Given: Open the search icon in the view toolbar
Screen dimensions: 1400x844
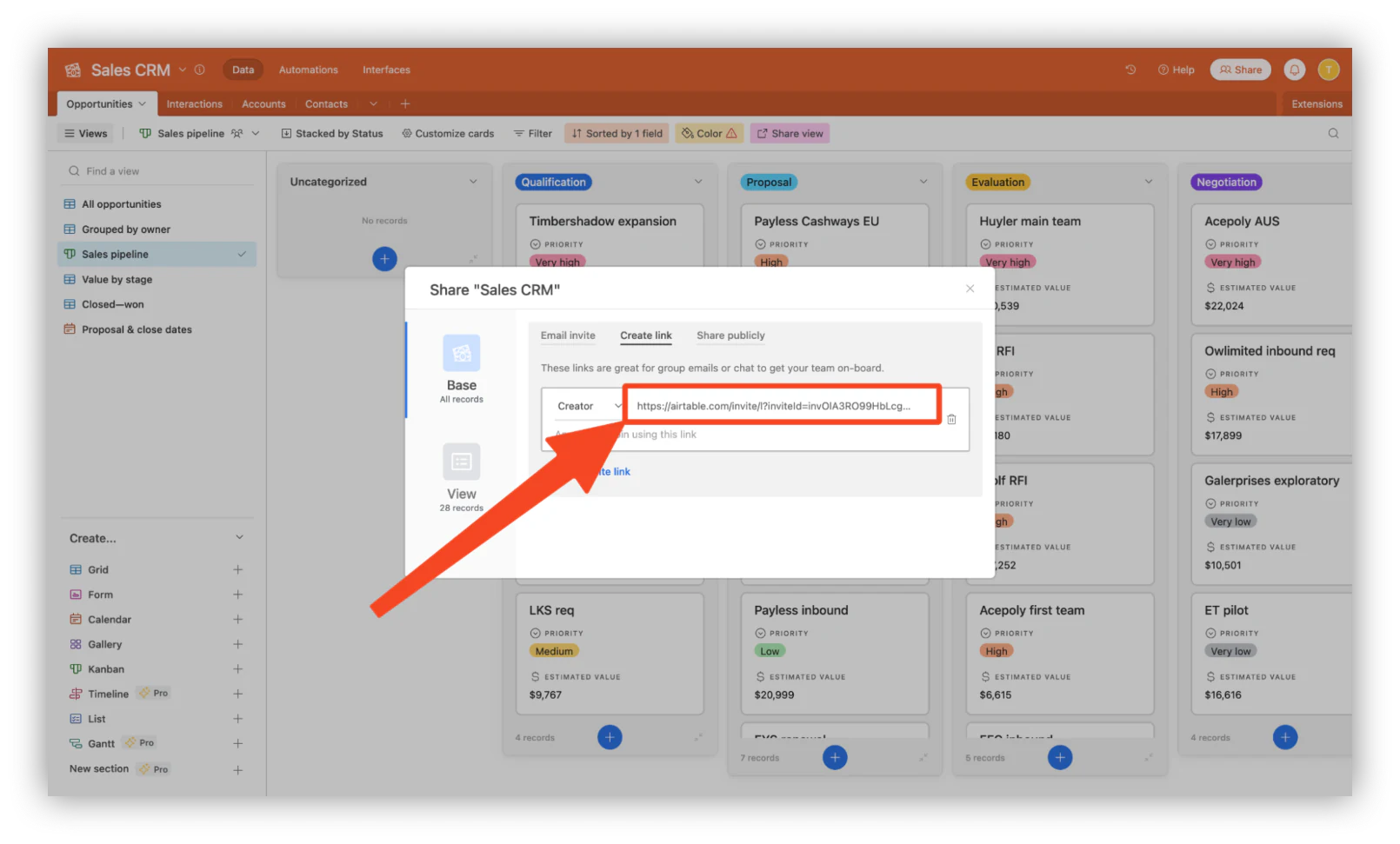Looking at the screenshot, I should (1333, 133).
